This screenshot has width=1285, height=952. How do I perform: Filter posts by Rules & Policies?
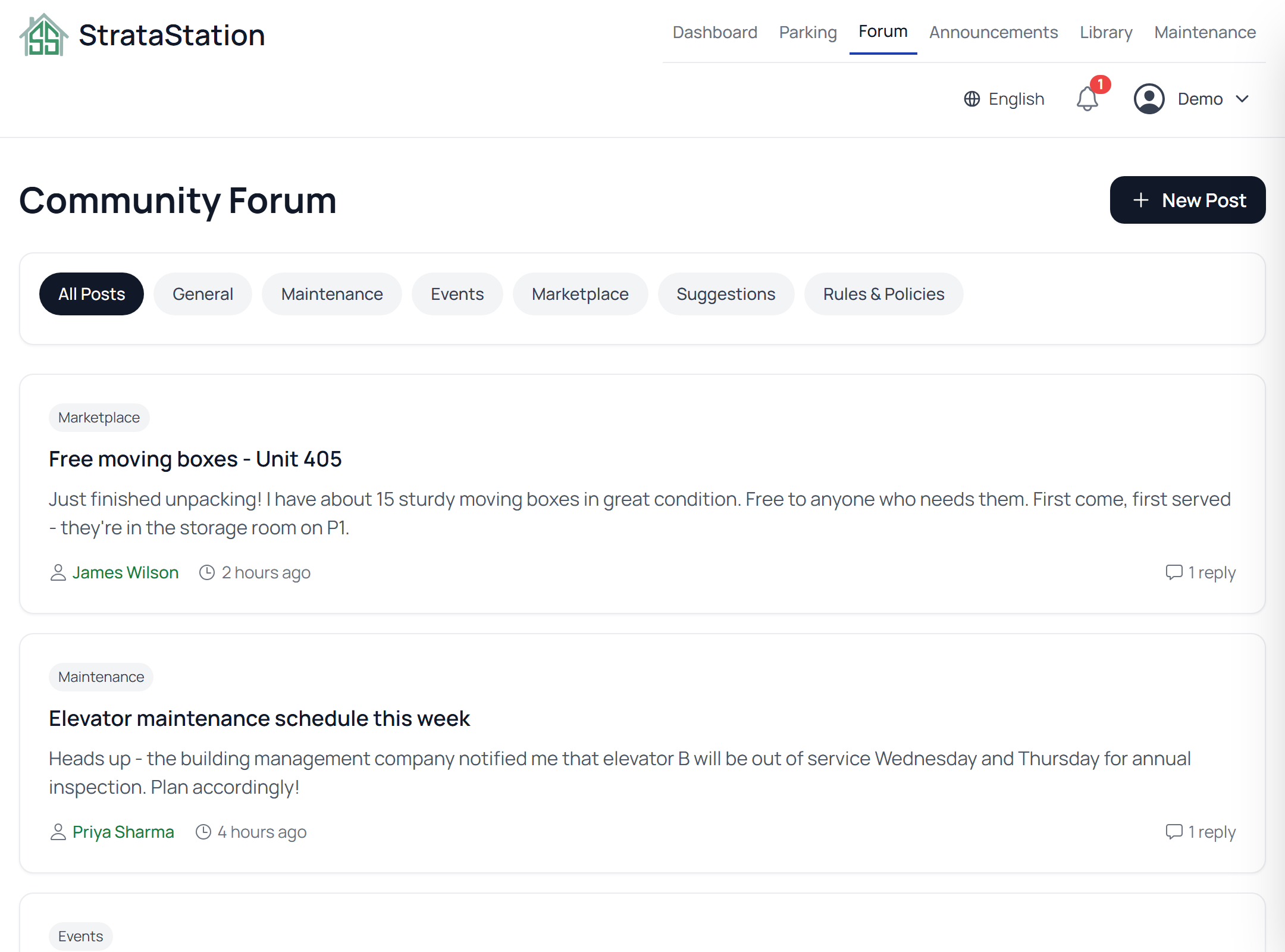[883, 294]
